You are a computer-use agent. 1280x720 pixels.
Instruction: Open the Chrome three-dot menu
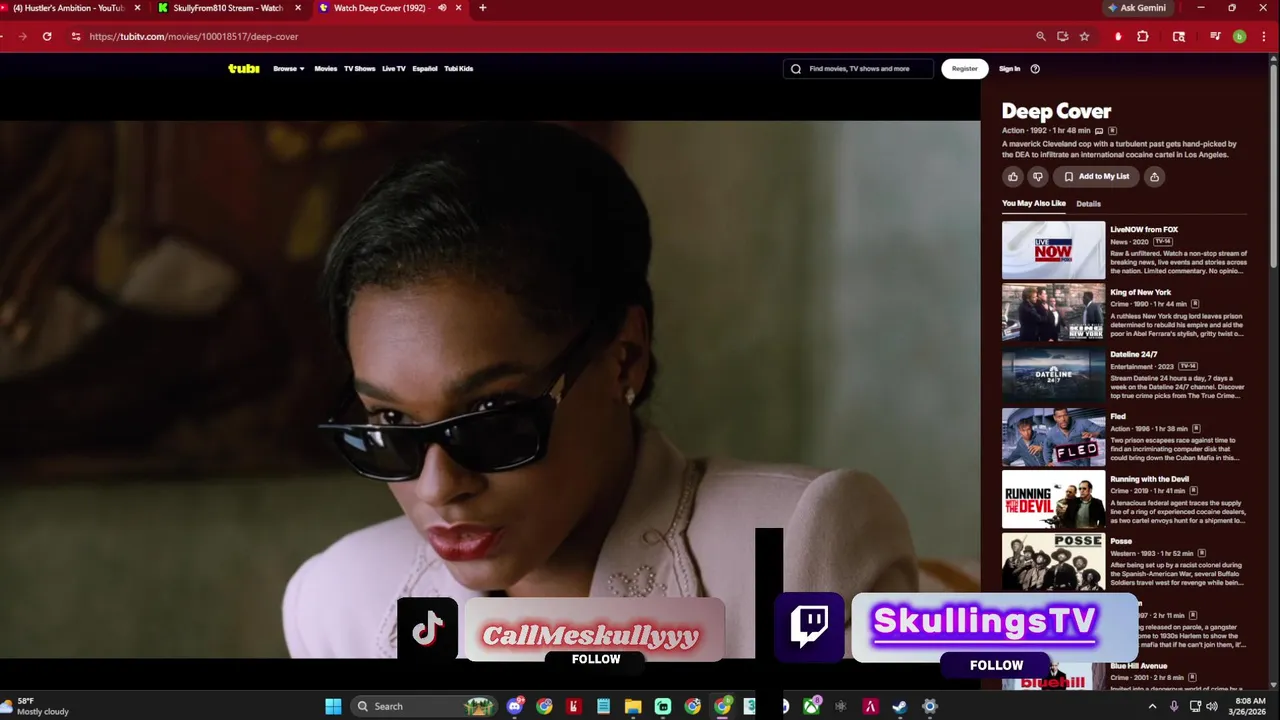[x=1262, y=36]
